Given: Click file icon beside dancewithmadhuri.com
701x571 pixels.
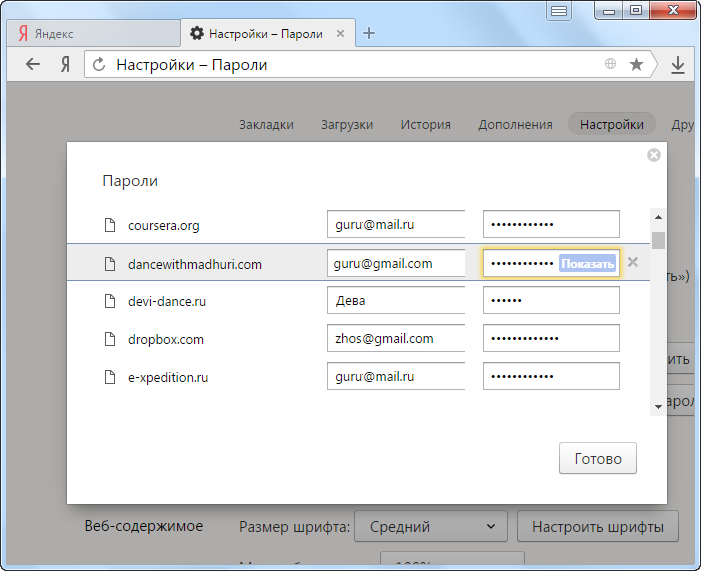Looking at the screenshot, I should 110,264.
